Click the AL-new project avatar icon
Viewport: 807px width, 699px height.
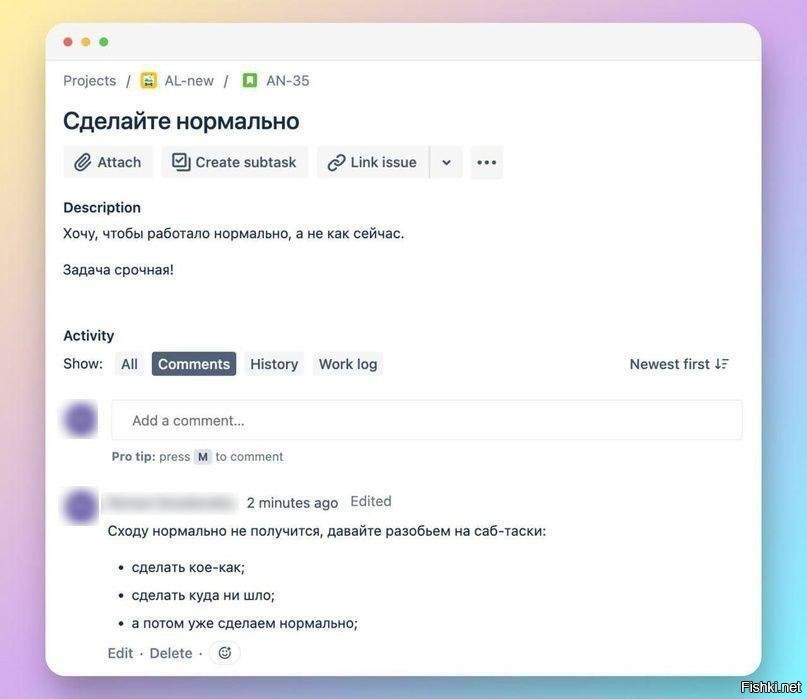pos(149,80)
